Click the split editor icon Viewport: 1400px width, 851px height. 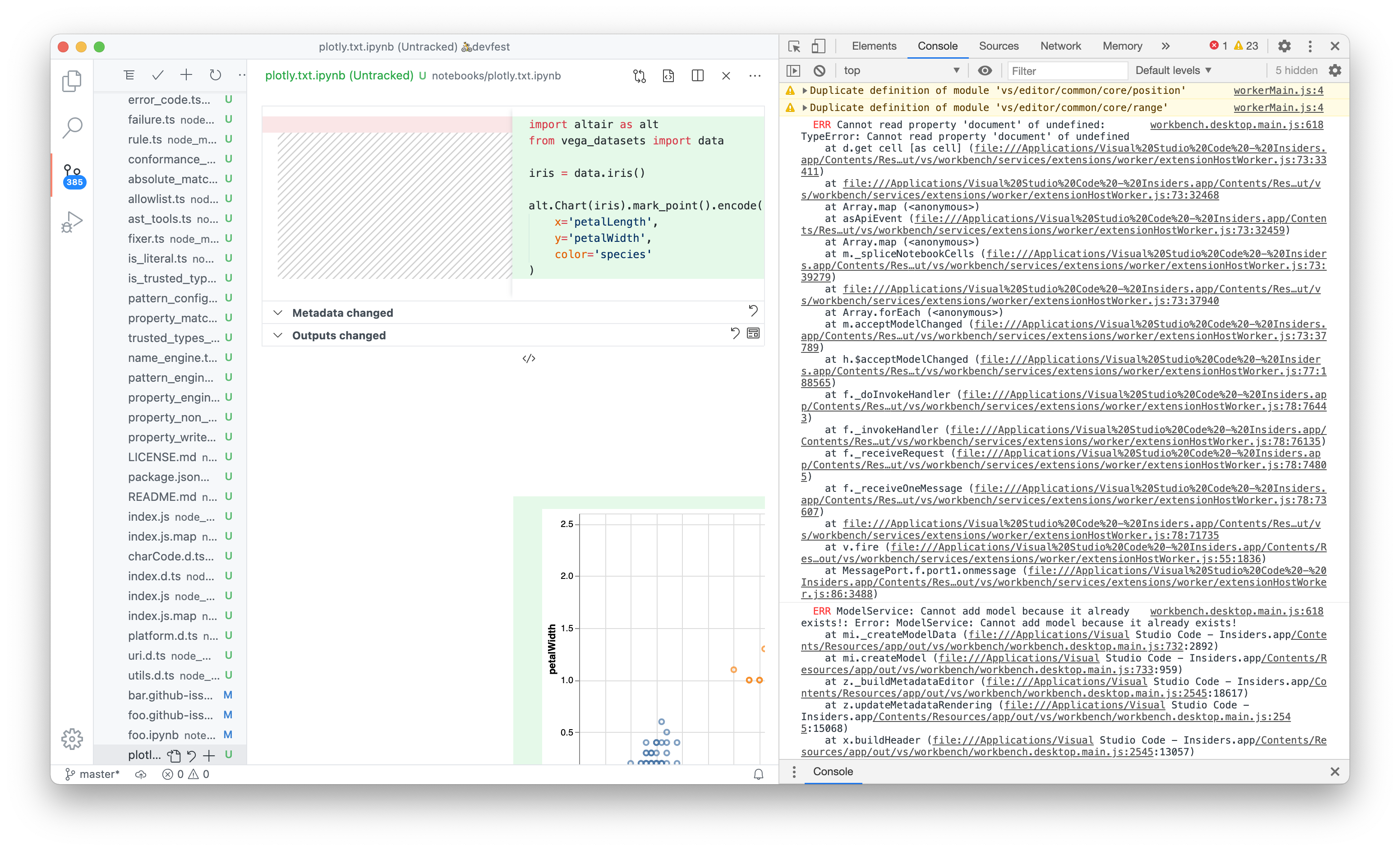697,76
